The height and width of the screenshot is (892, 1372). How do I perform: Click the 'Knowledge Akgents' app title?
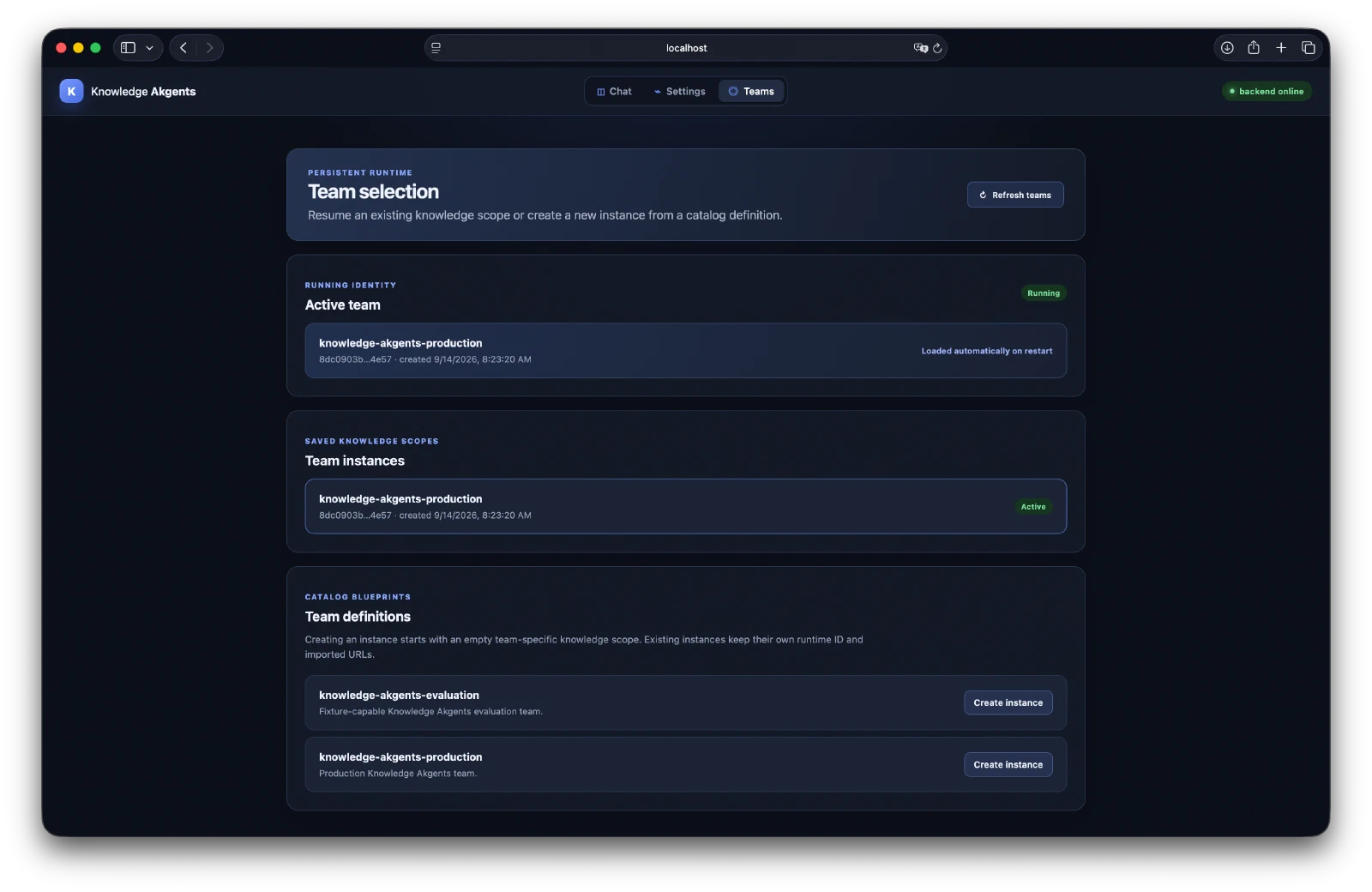click(x=143, y=92)
